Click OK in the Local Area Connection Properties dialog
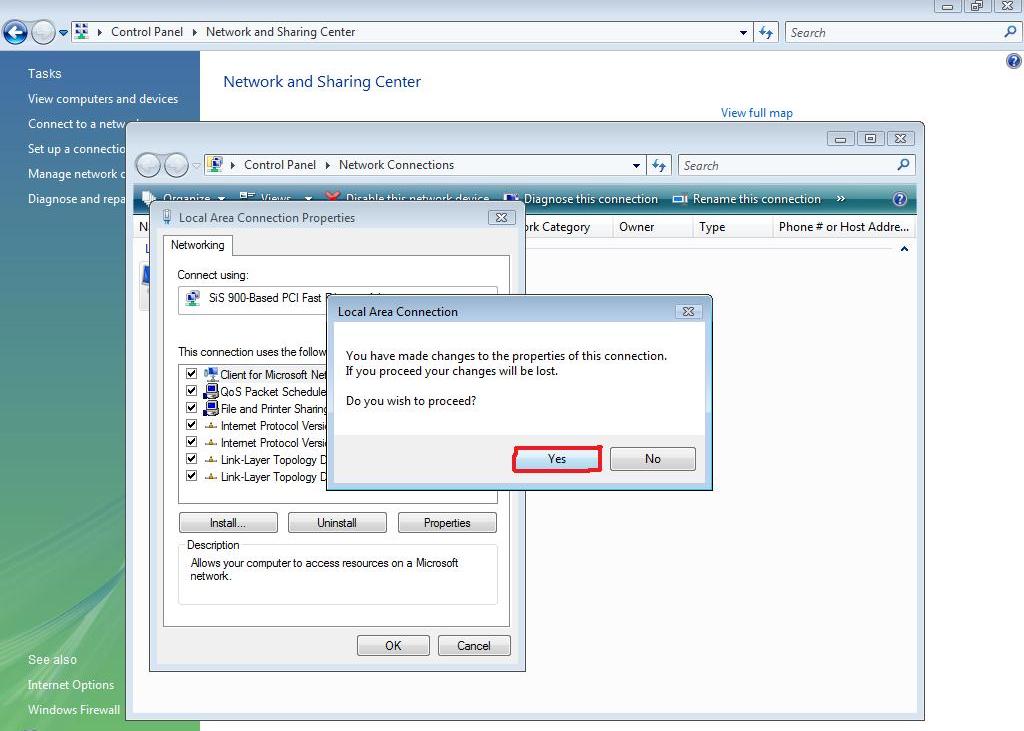The width and height of the screenshot is (1024, 731). tap(393, 645)
